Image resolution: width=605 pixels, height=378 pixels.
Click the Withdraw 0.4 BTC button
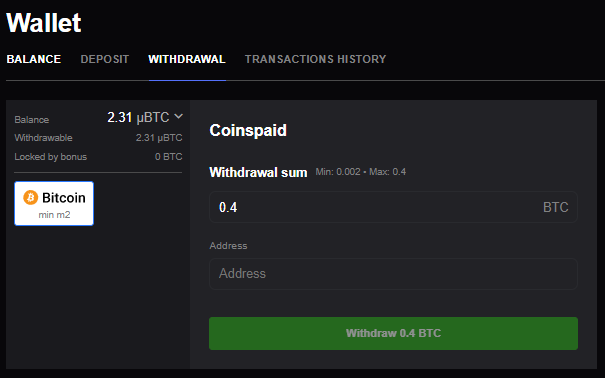tap(393, 333)
